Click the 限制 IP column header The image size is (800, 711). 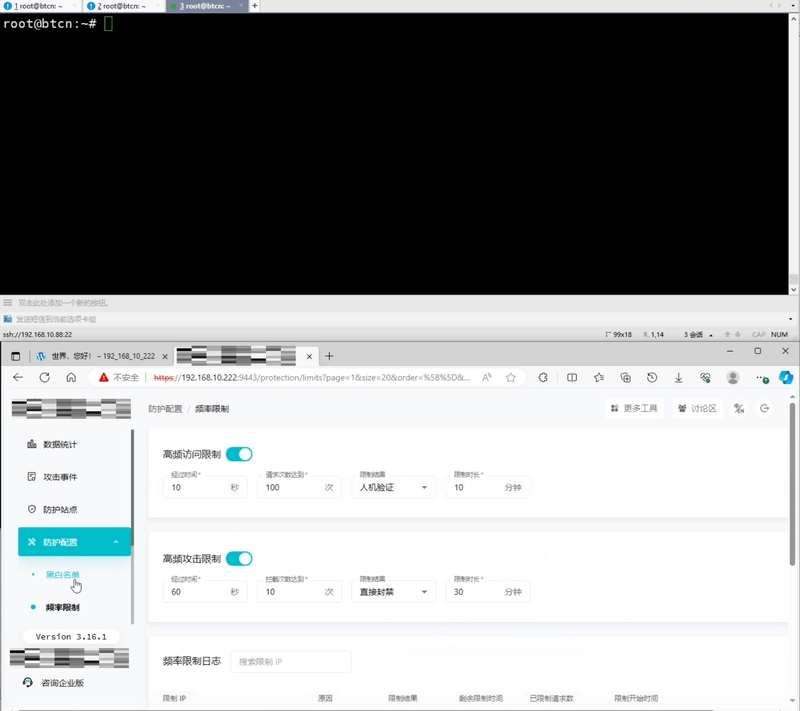tap(174, 698)
